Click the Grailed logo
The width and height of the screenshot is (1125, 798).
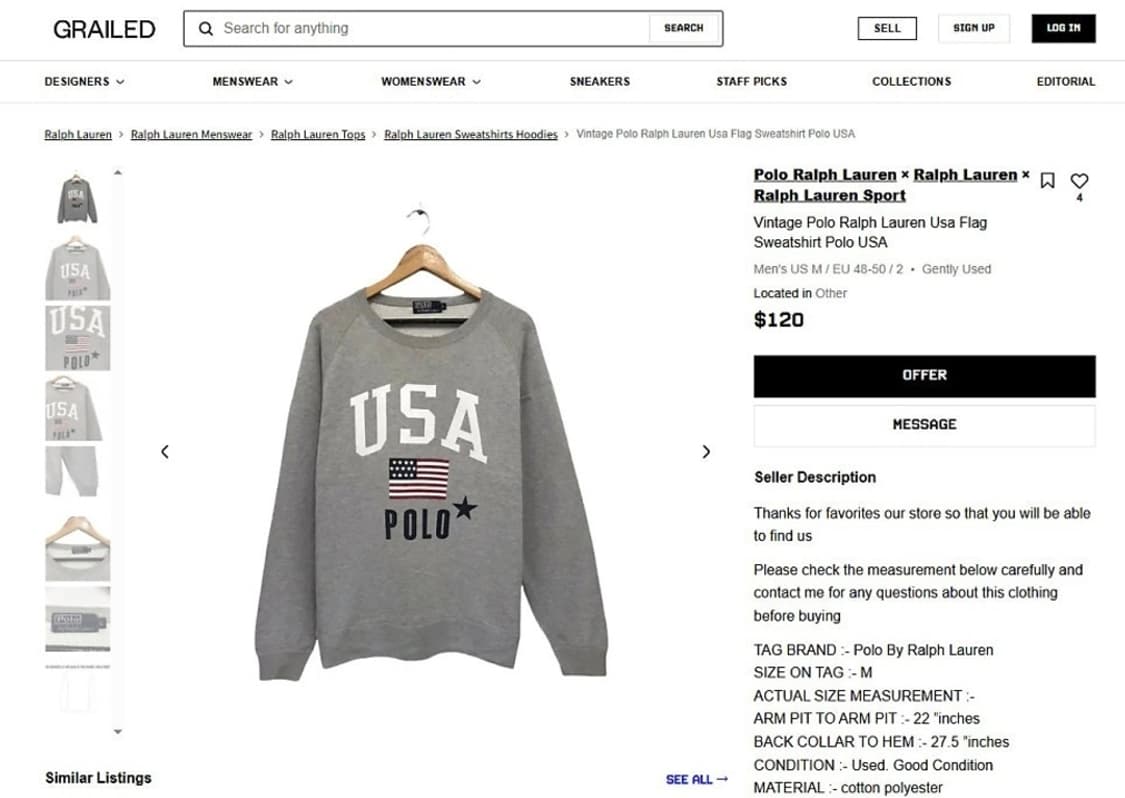click(104, 29)
